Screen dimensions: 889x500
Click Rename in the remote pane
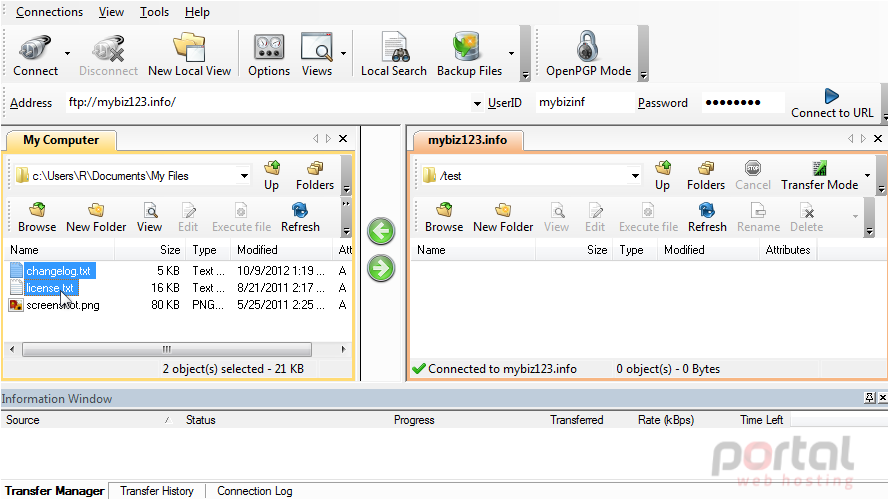point(759,218)
